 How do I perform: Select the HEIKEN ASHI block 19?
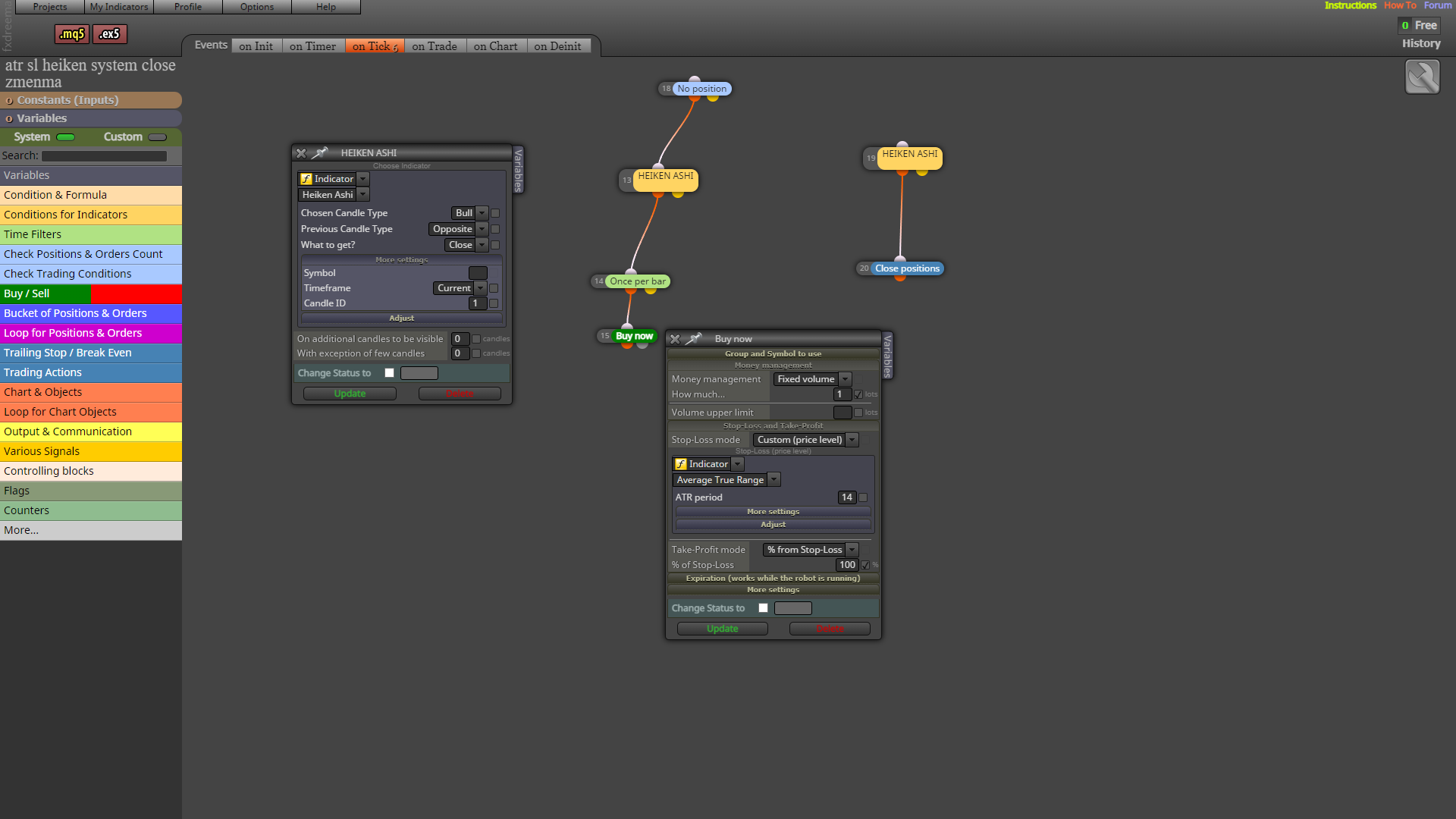pyautogui.click(x=910, y=158)
